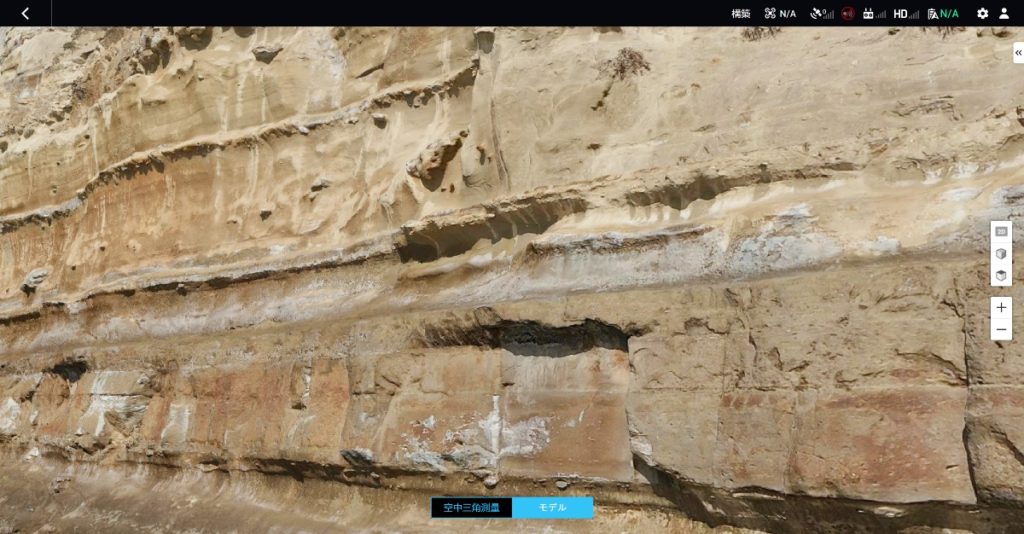The width and height of the screenshot is (1024, 534).
Task: Click the red warning status icon
Action: 848,14
